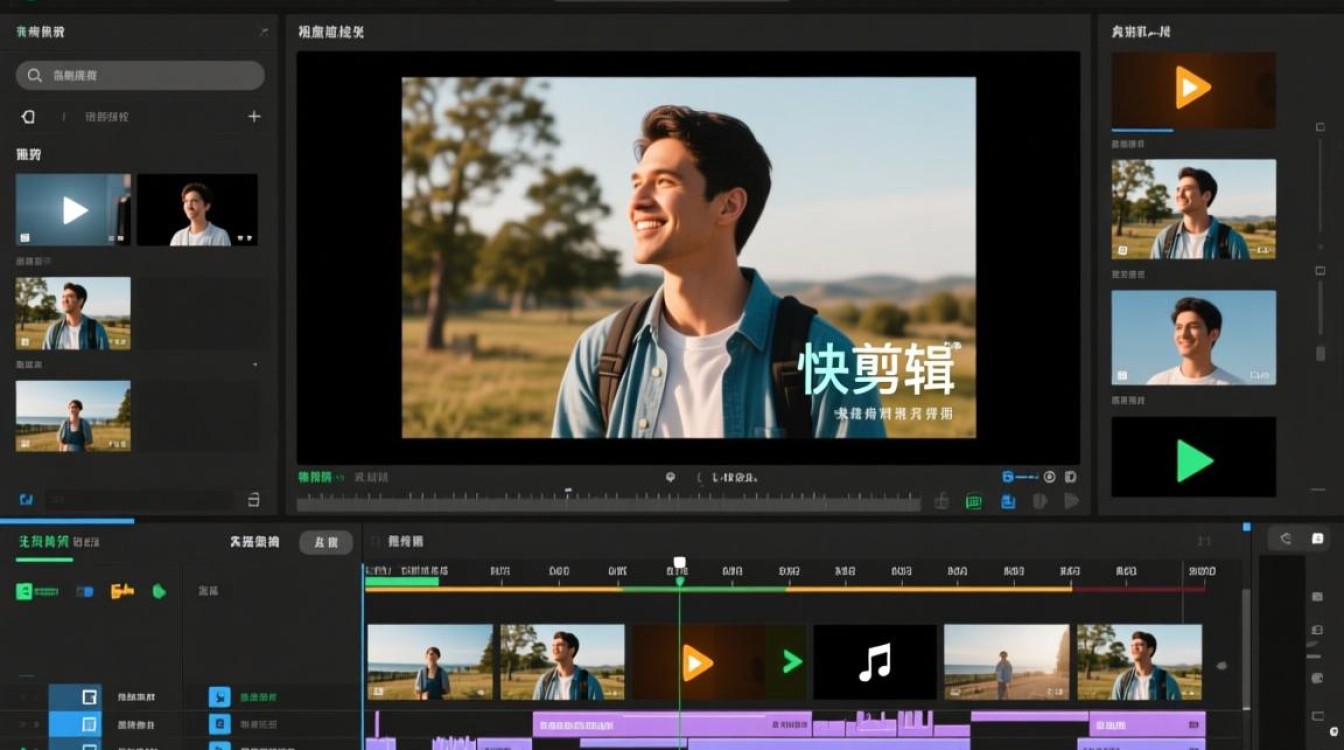Select the purple audio clip under the second clip
Viewport: 1344px width, 750px height.
click(x=671, y=724)
